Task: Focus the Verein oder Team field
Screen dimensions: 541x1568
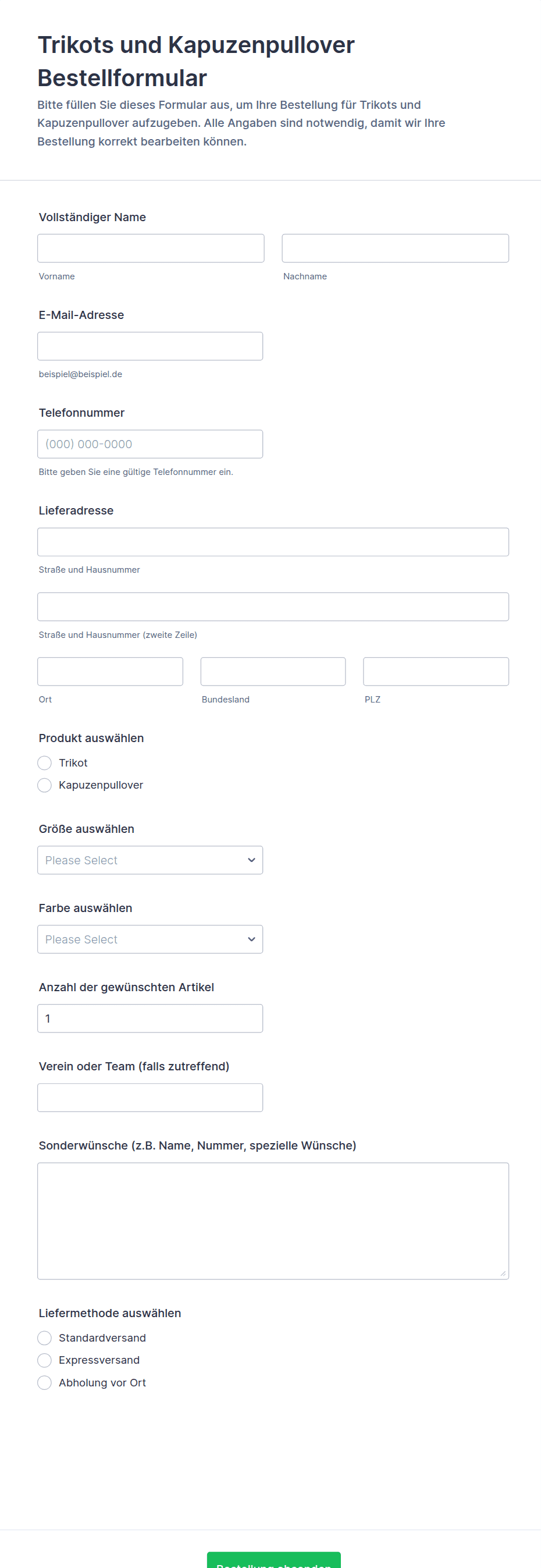Action: [x=150, y=1098]
